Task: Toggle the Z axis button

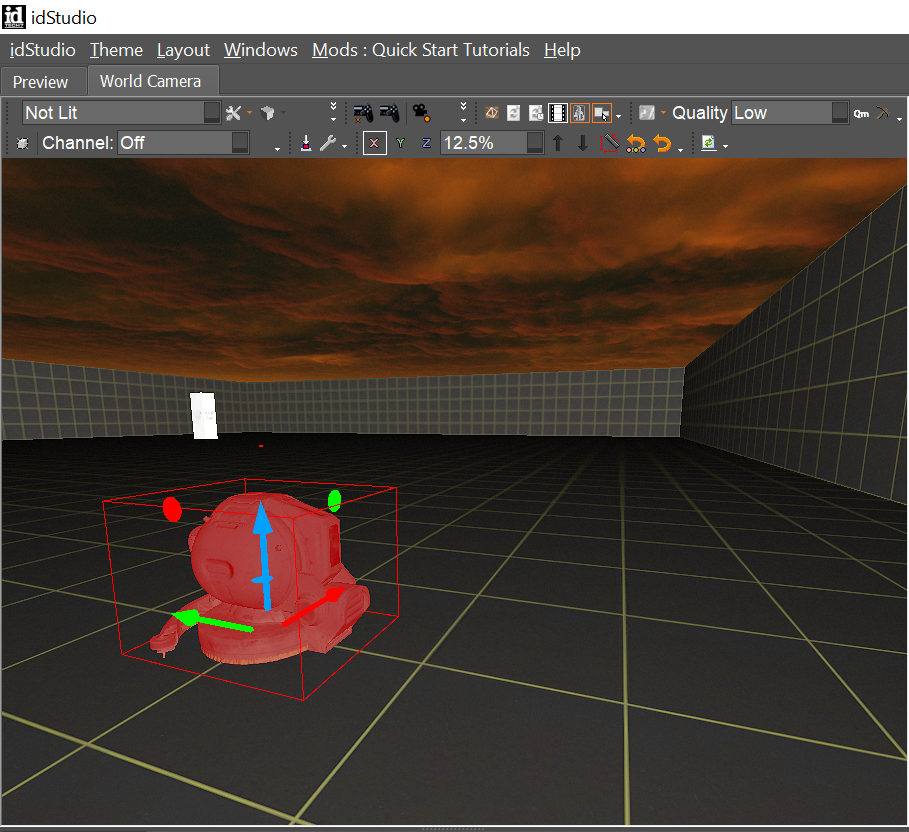Action: click(x=426, y=143)
